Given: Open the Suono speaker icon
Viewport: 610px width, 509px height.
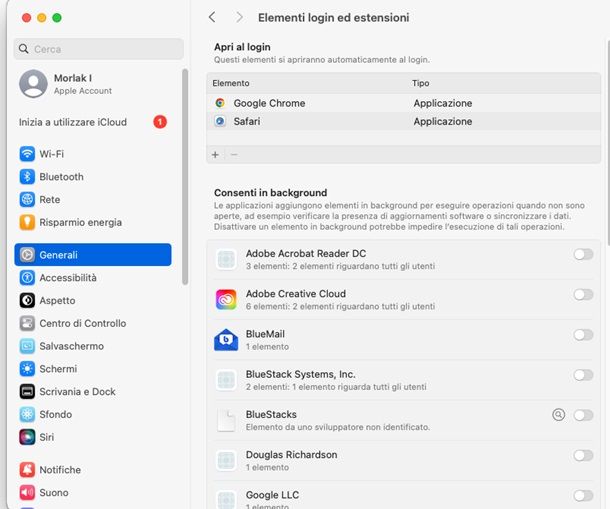Looking at the screenshot, I should point(27,492).
